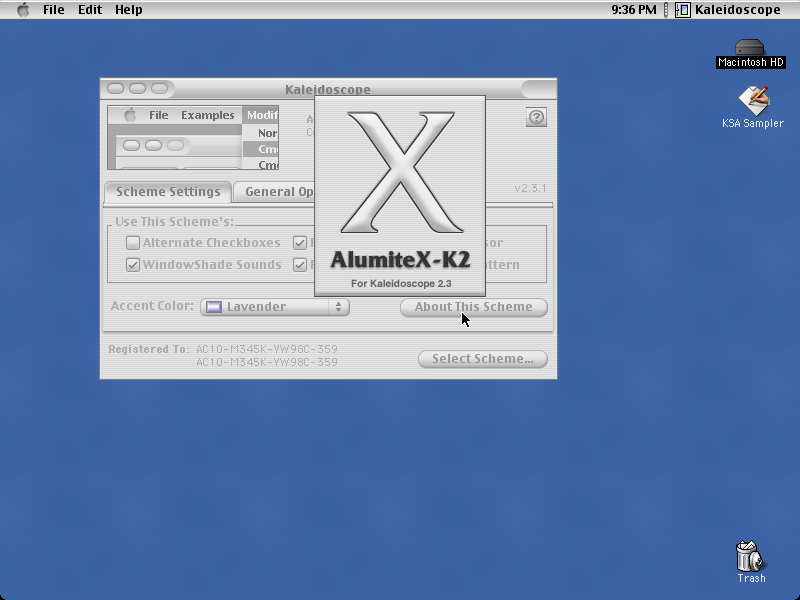
Task: Click the Kaleidoscope application menu icon
Action: (x=682, y=10)
